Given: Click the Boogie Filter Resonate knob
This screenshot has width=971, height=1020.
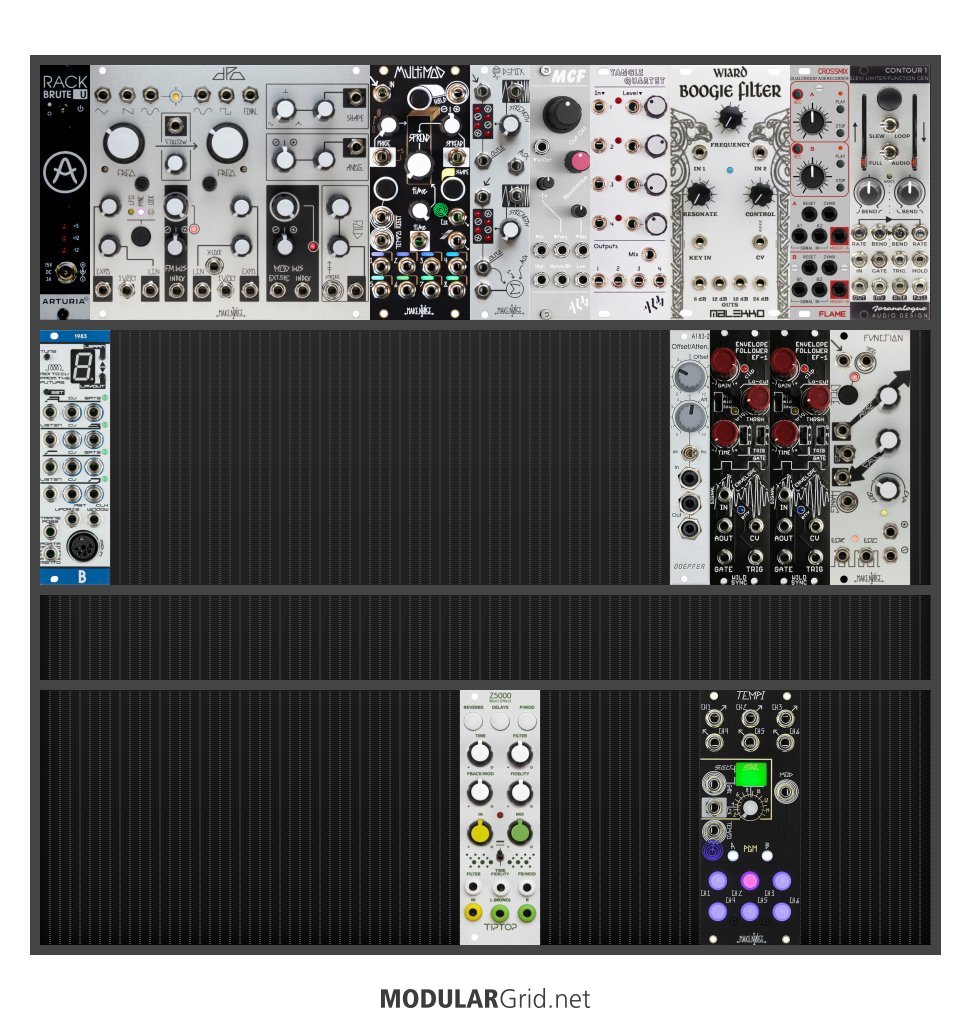Looking at the screenshot, I should click(x=699, y=193).
